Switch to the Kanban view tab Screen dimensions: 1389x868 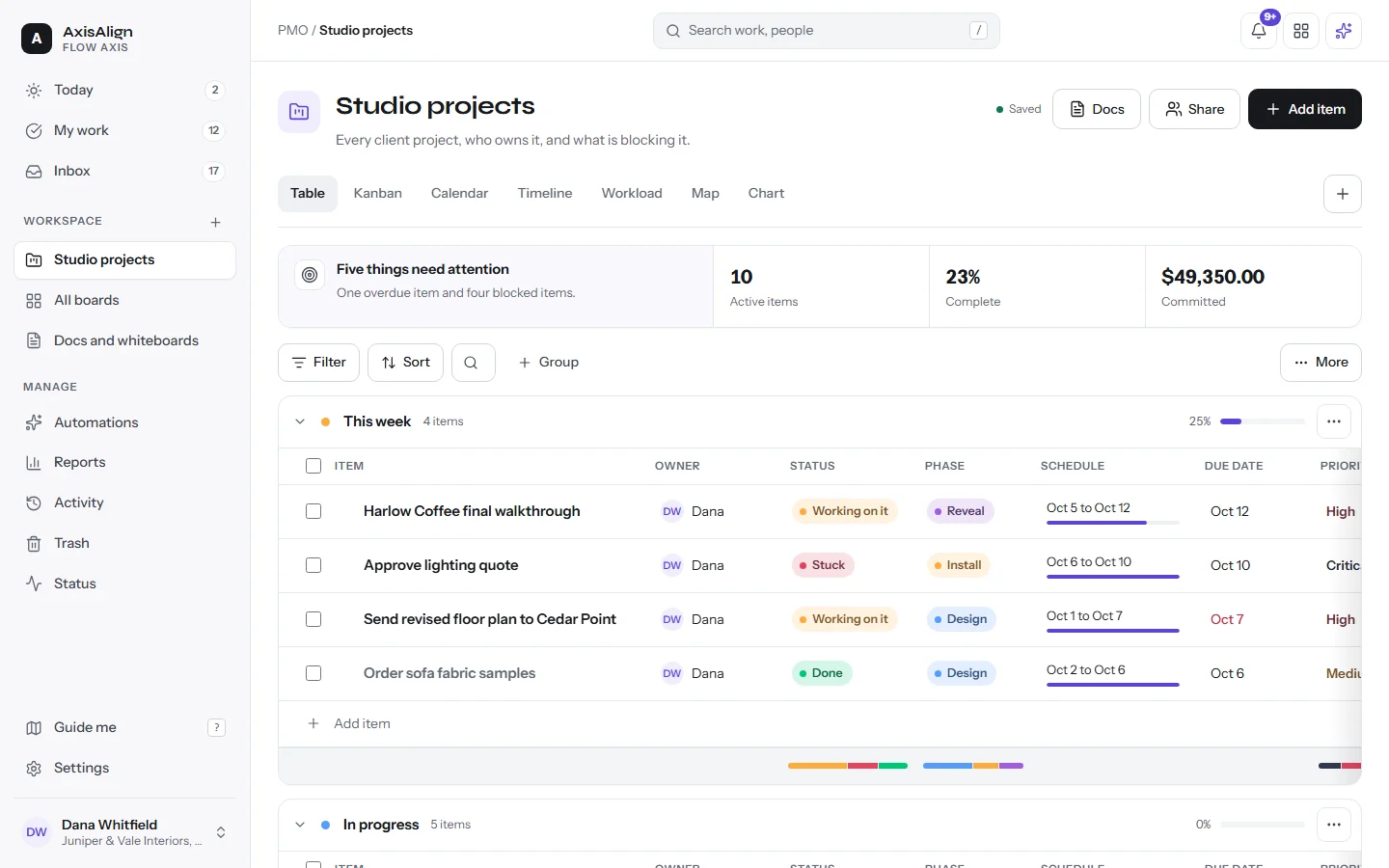coord(377,194)
